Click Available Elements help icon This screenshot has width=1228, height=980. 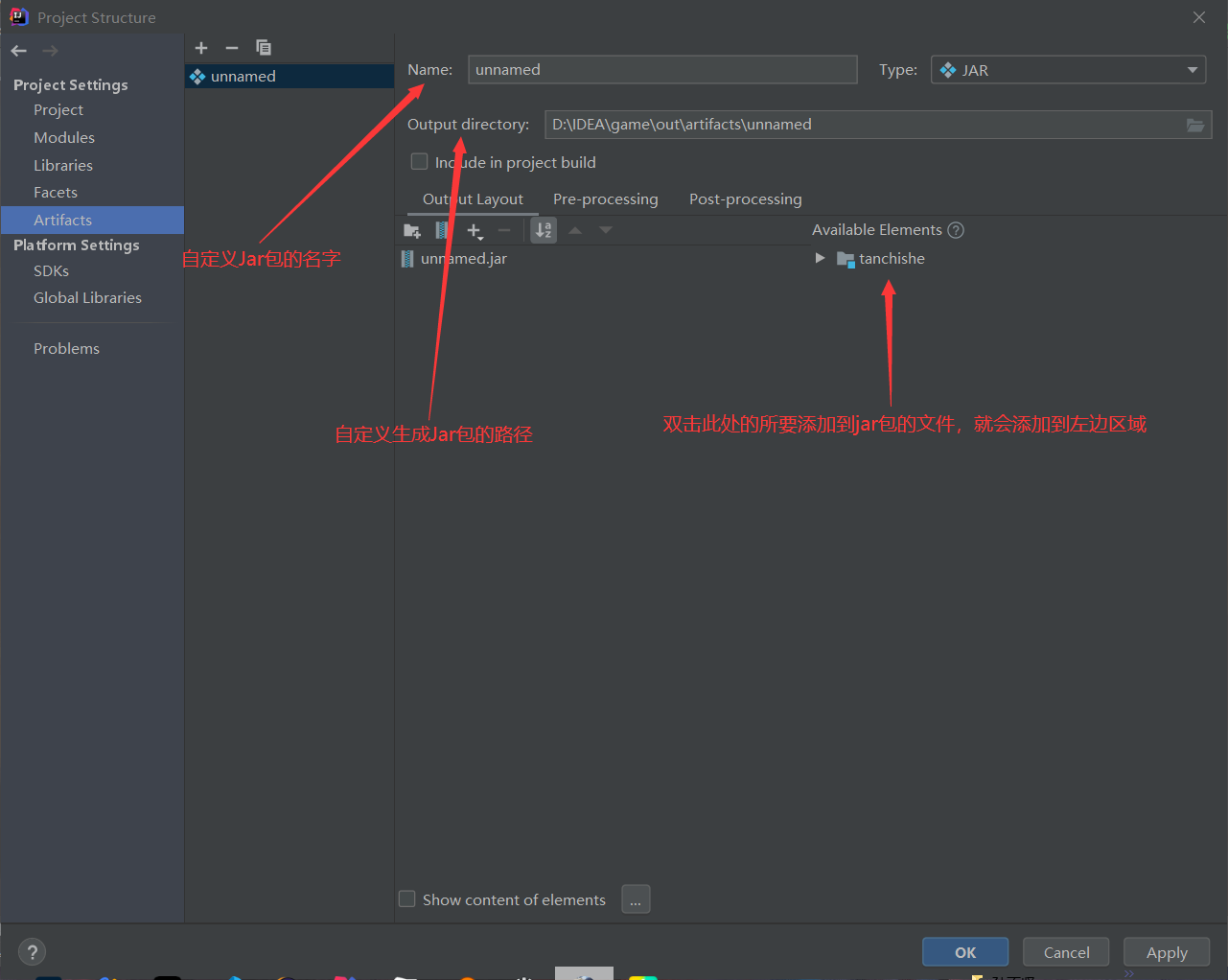pos(956,230)
